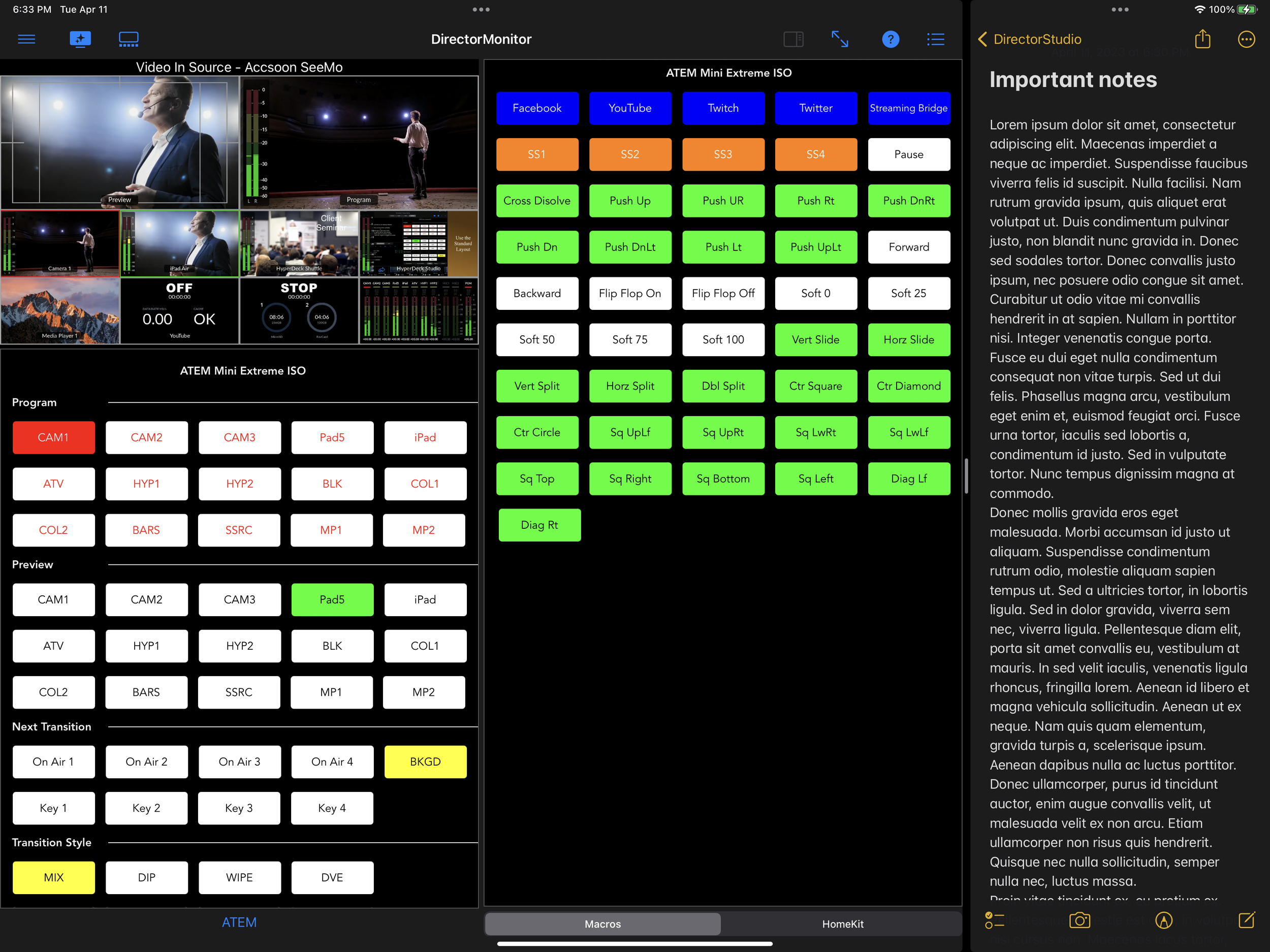Open the Notes more options ellipsis

pos(1246,39)
